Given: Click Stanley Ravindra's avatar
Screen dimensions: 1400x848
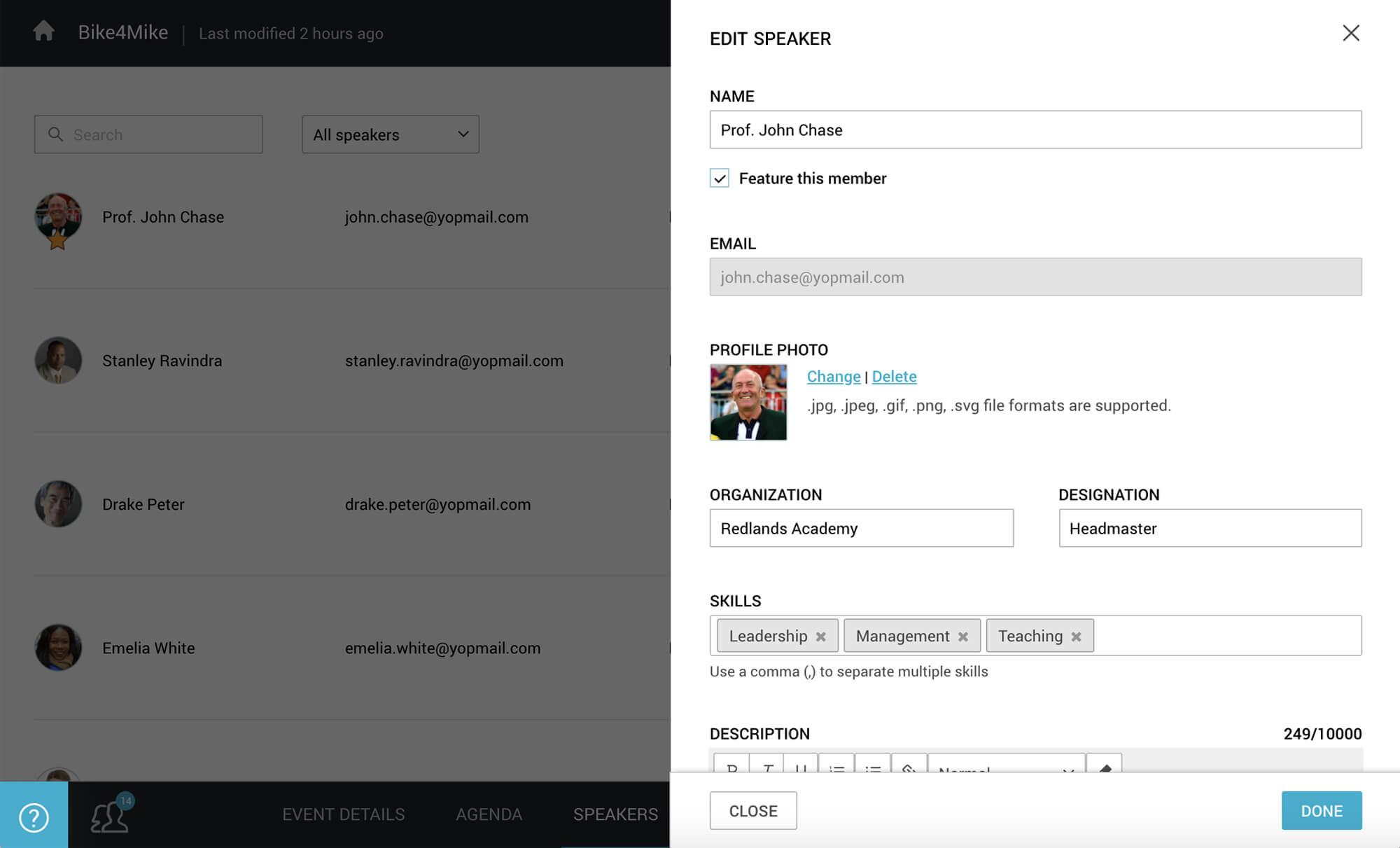Looking at the screenshot, I should tap(58, 361).
